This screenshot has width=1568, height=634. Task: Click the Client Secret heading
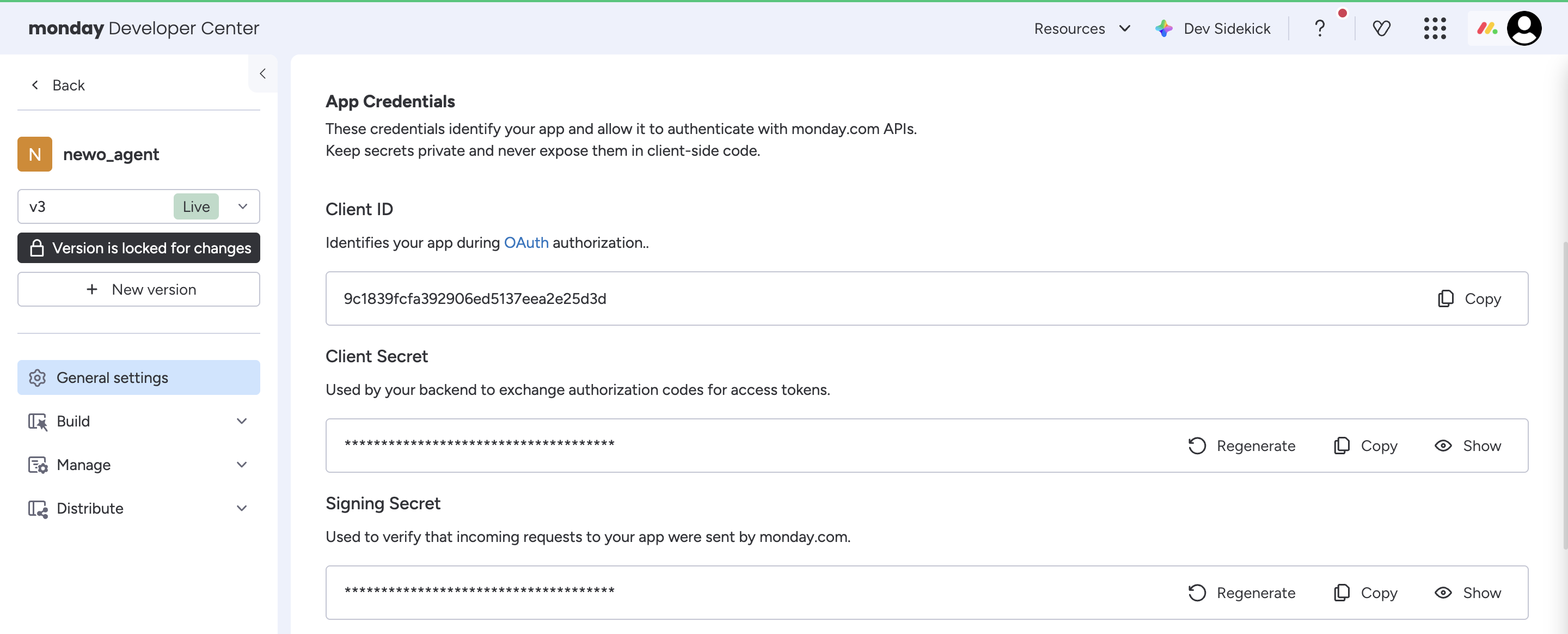tap(377, 356)
